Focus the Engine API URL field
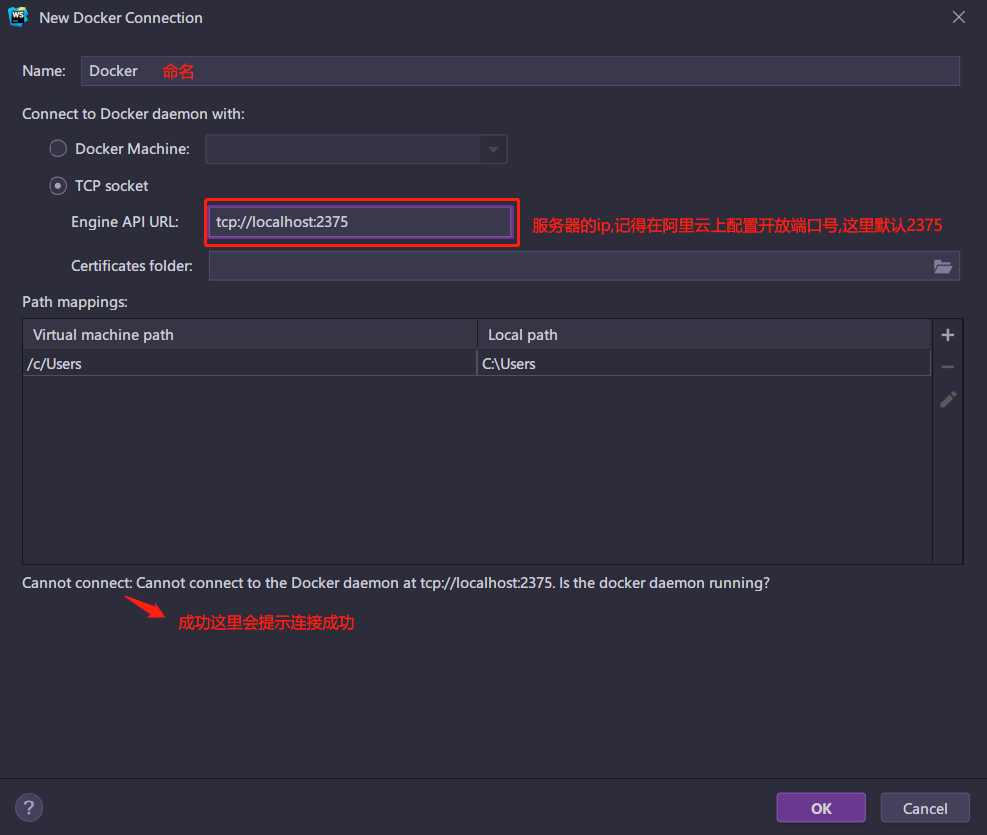The width and height of the screenshot is (987, 835). pos(360,222)
